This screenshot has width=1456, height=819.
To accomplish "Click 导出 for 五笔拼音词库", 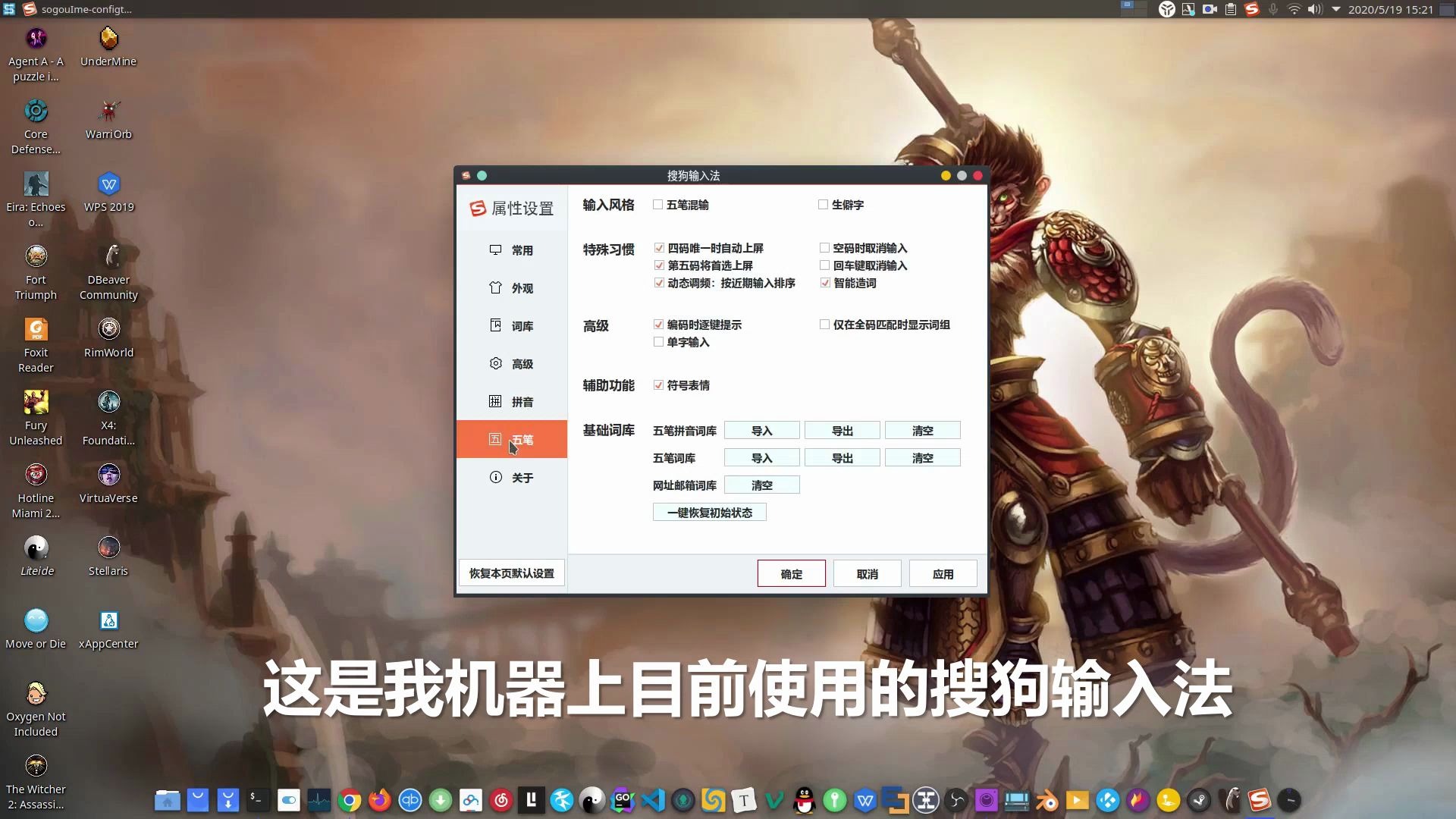I will point(841,430).
